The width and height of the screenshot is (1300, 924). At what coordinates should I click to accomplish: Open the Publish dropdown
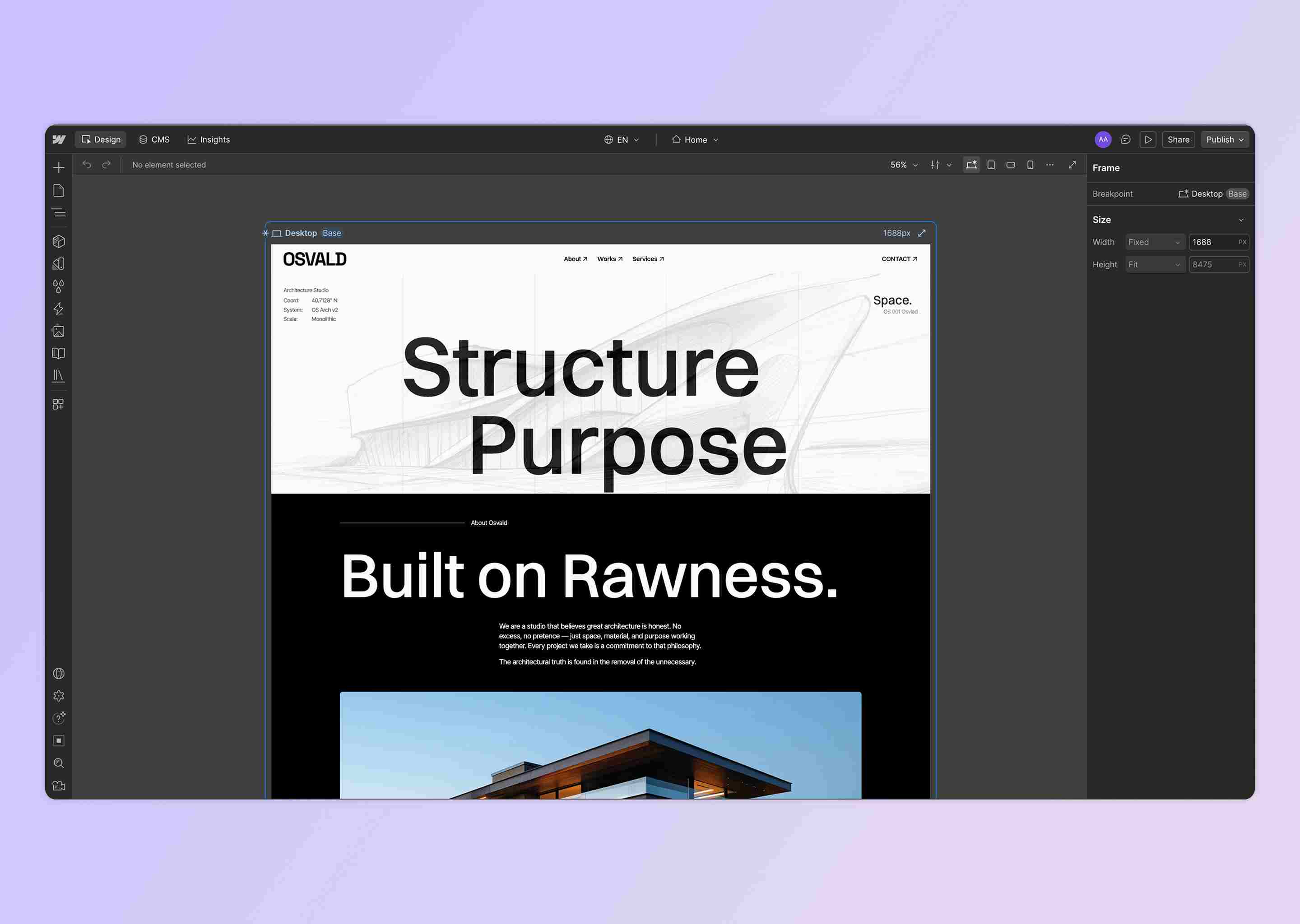click(x=1224, y=139)
